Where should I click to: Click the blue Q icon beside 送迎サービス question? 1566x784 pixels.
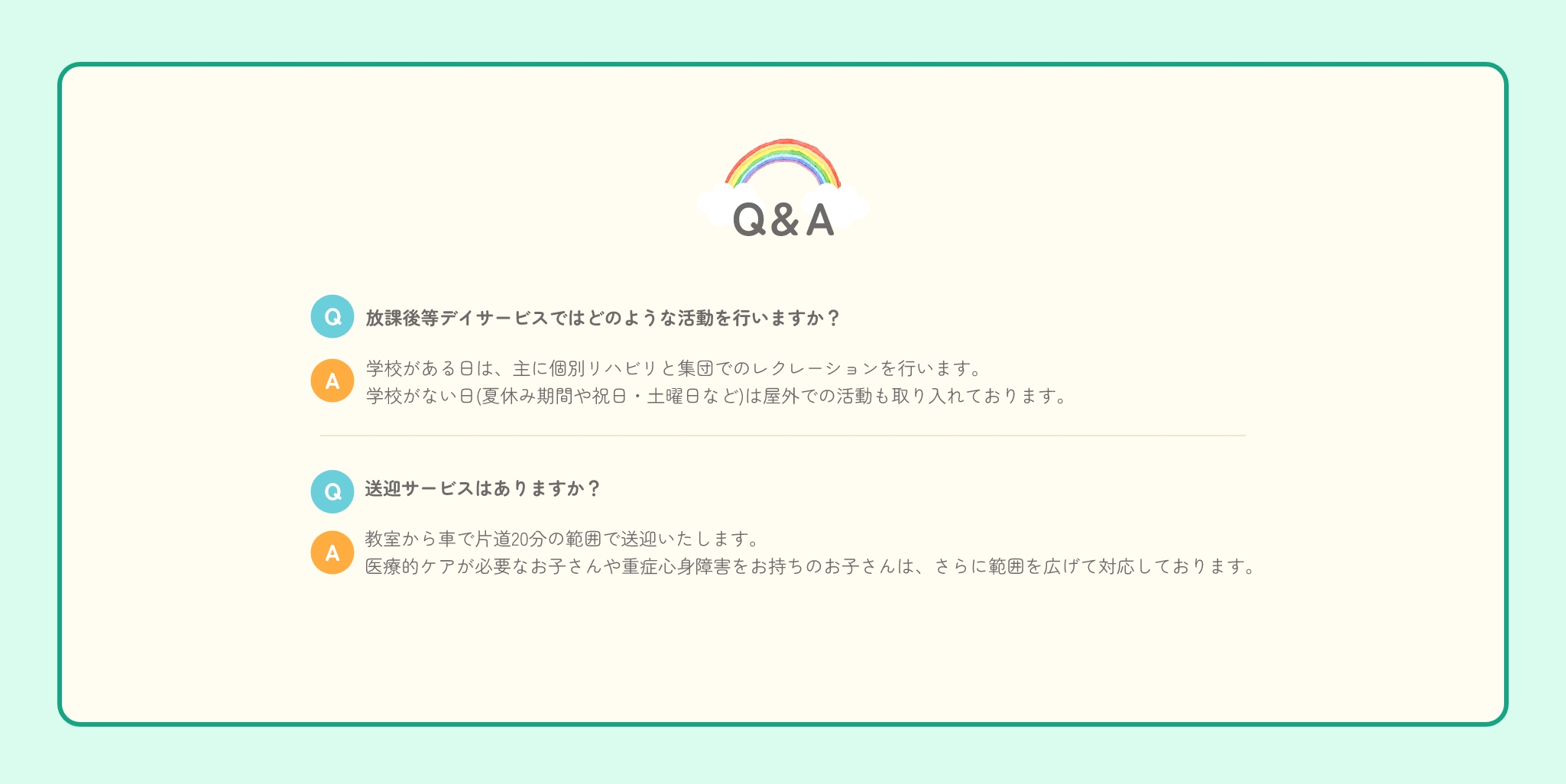click(332, 491)
